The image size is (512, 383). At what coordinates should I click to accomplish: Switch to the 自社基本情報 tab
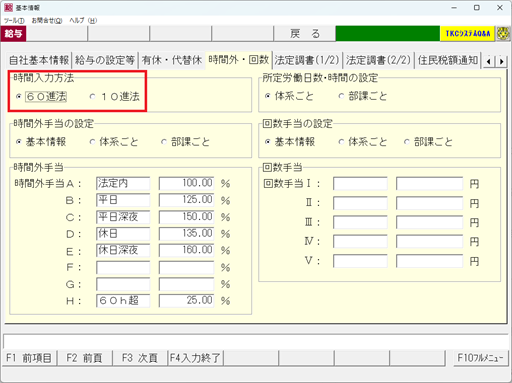tap(39, 60)
